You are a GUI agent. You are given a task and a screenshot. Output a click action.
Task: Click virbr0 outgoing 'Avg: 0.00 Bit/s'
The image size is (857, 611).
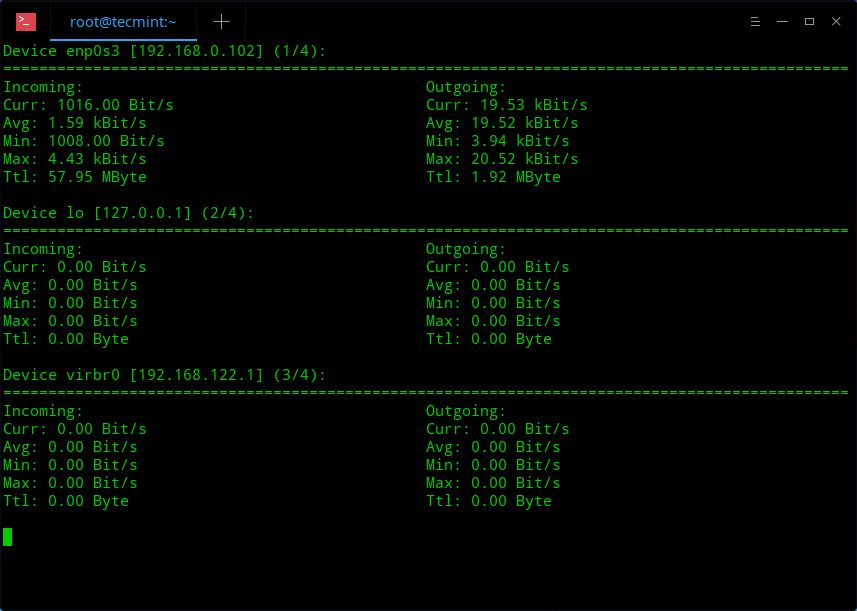coord(494,447)
